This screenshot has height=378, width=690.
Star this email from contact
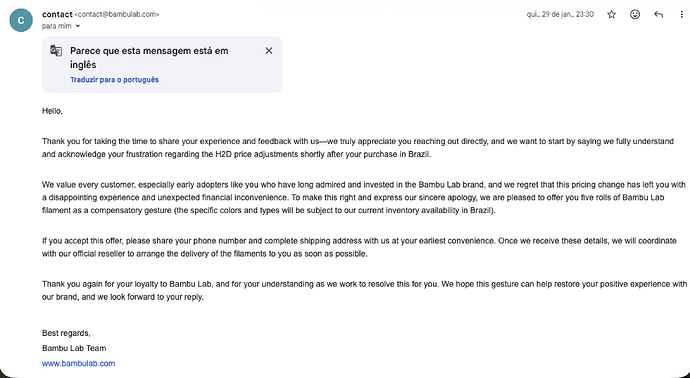(x=612, y=15)
